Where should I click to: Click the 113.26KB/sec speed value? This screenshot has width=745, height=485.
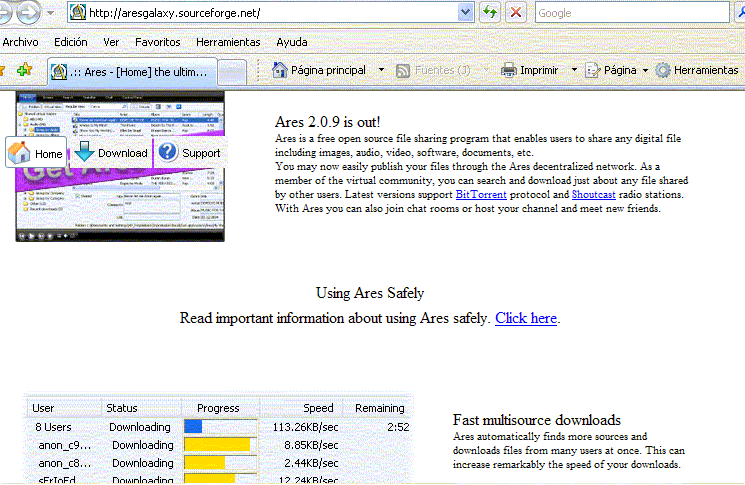(x=305, y=427)
